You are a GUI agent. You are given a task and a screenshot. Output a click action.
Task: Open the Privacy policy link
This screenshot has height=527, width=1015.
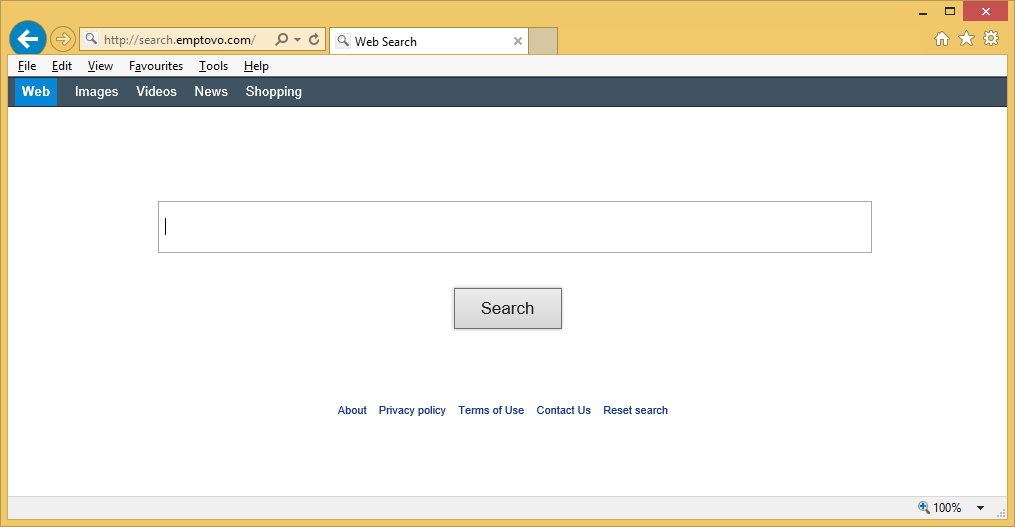coord(412,411)
